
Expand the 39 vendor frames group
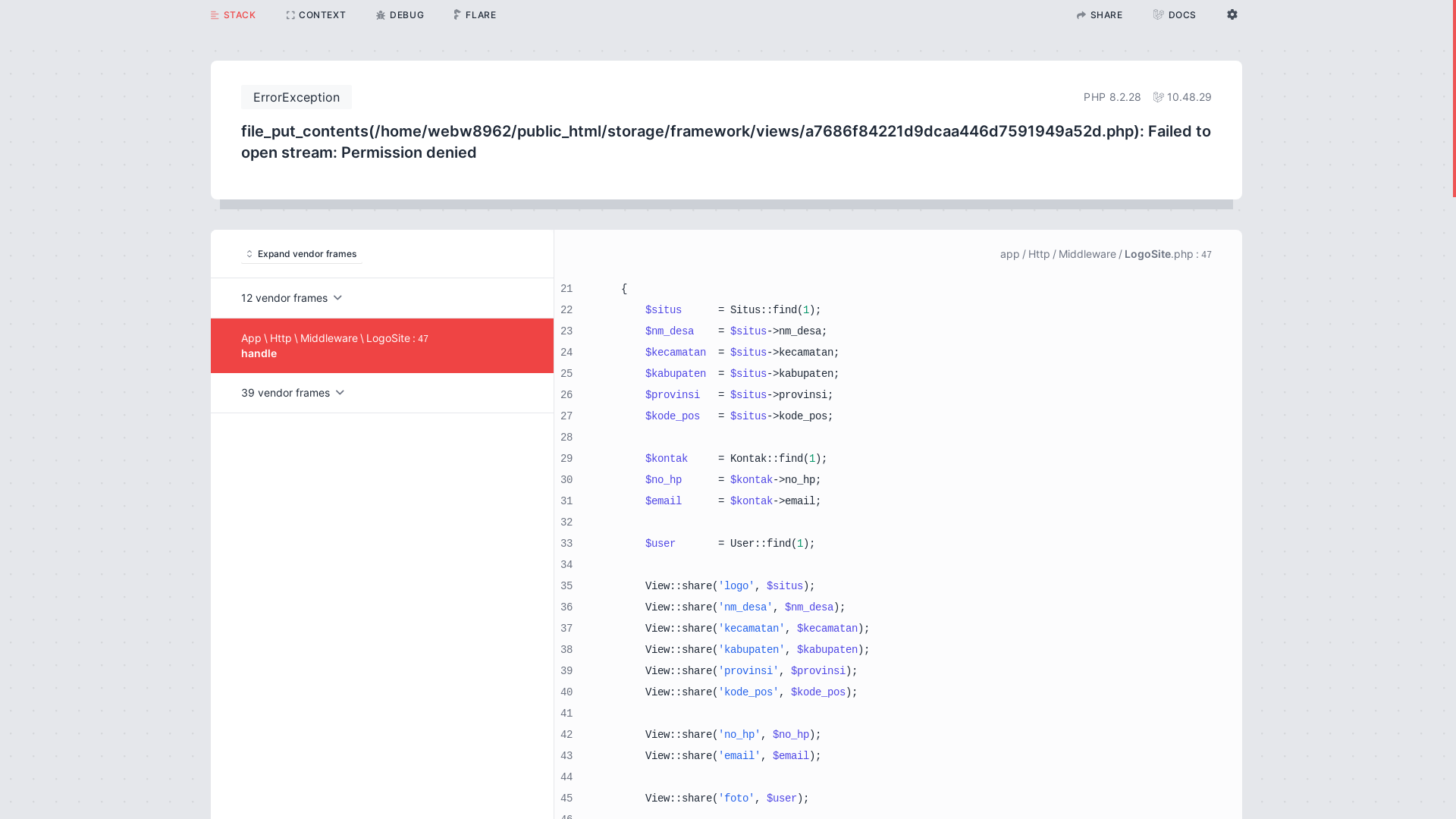(x=382, y=393)
